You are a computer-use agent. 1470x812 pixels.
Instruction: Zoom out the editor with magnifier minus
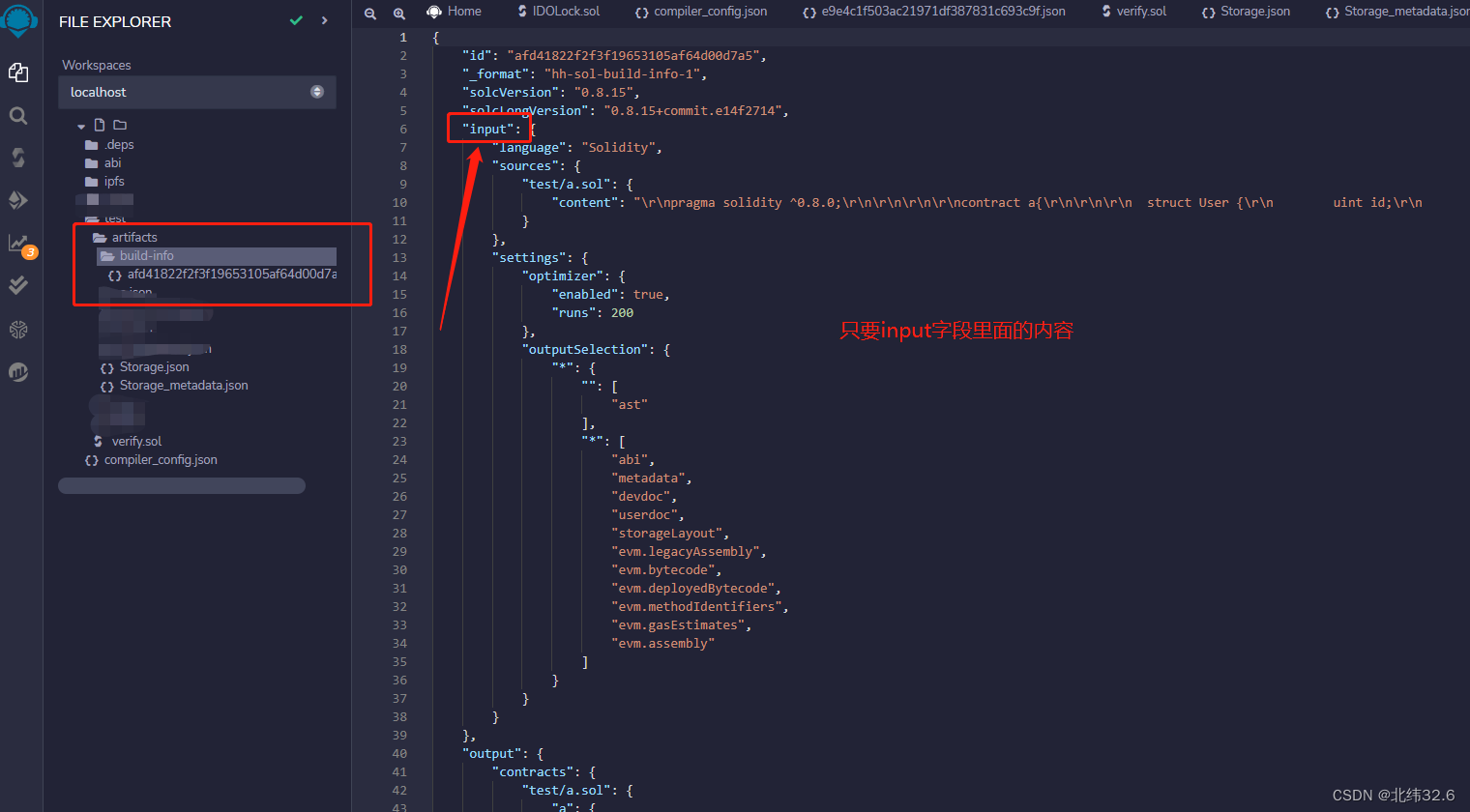click(370, 14)
